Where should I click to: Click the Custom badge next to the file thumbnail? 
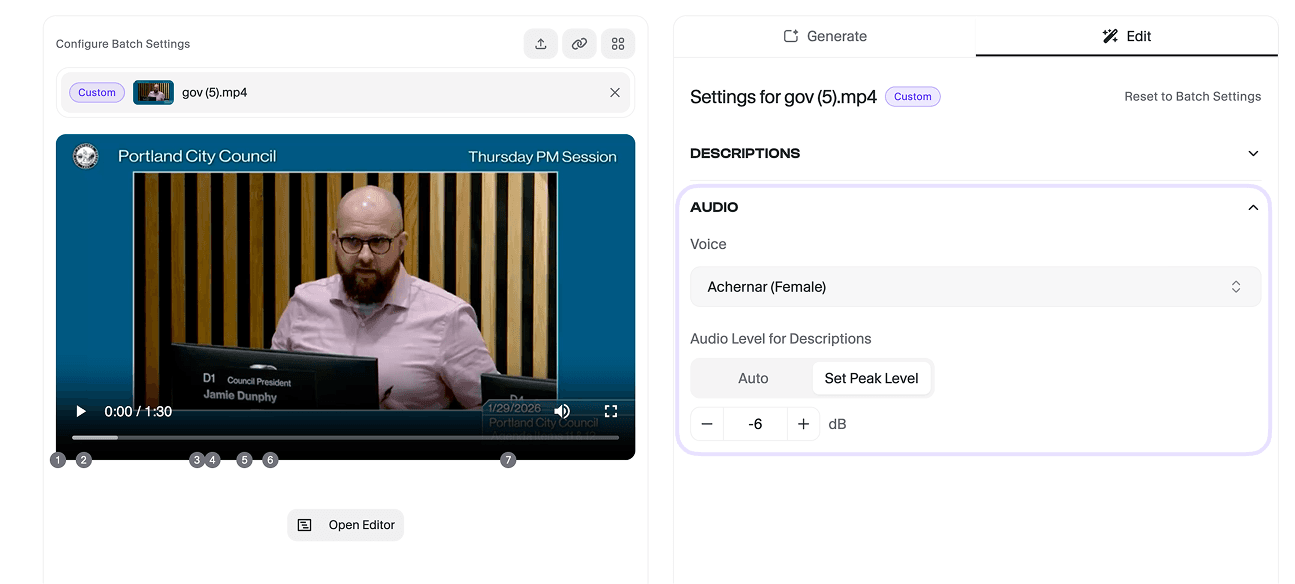pyautogui.click(x=97, y=92)
